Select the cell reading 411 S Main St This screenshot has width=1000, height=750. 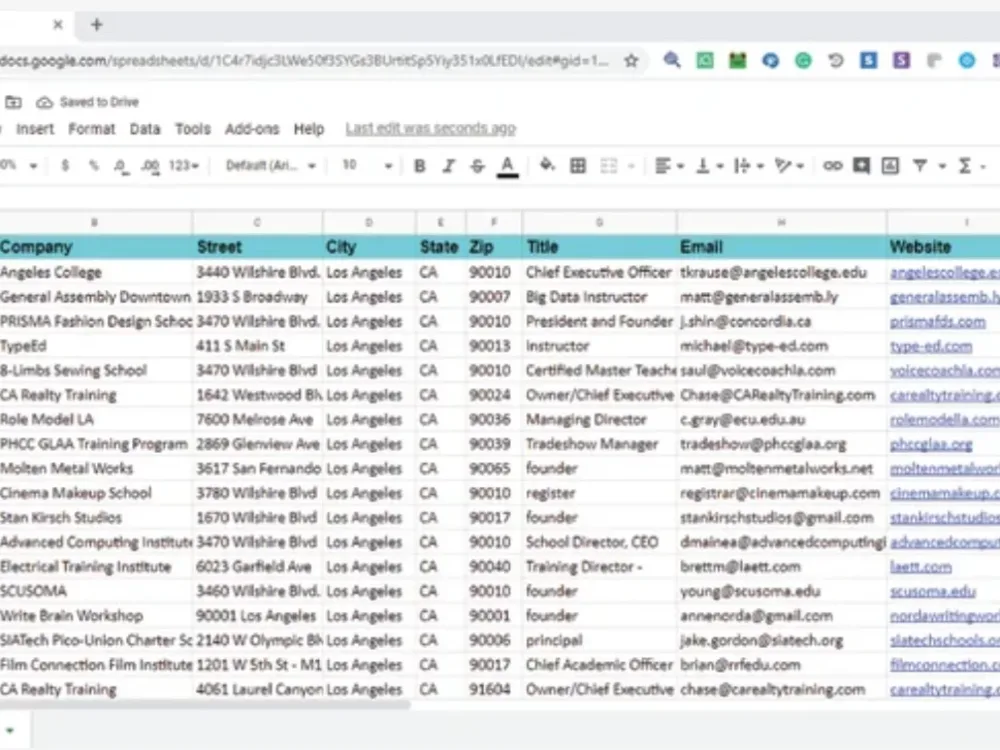pyautogui.click(x=258, y=346)
